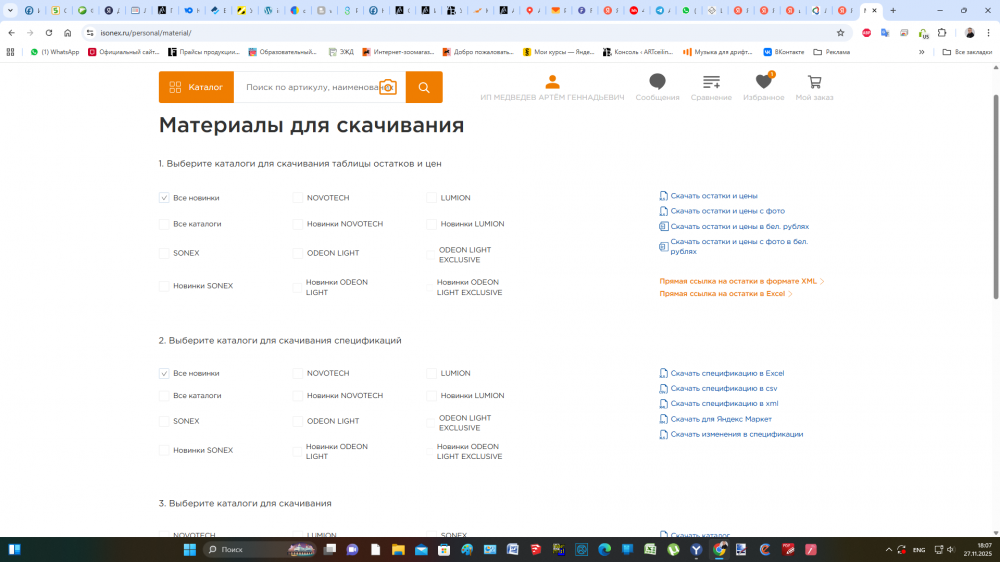1000x562 pixels.
Task: Open Excel from the taskbar
Action: [x=650, y=549]
